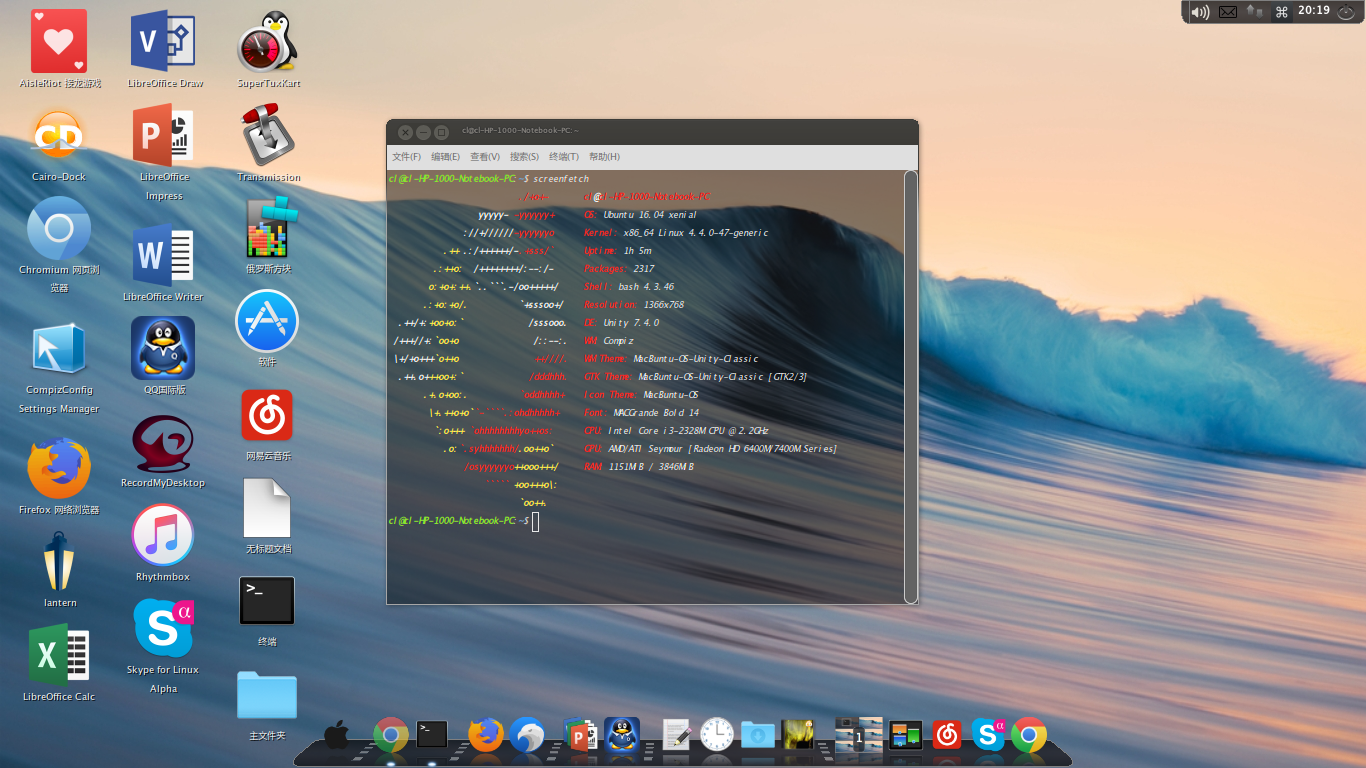Click 'Resolution: 1366x768' text
The height and width of the screenshot is (768, 1366).
click(634, 305)
